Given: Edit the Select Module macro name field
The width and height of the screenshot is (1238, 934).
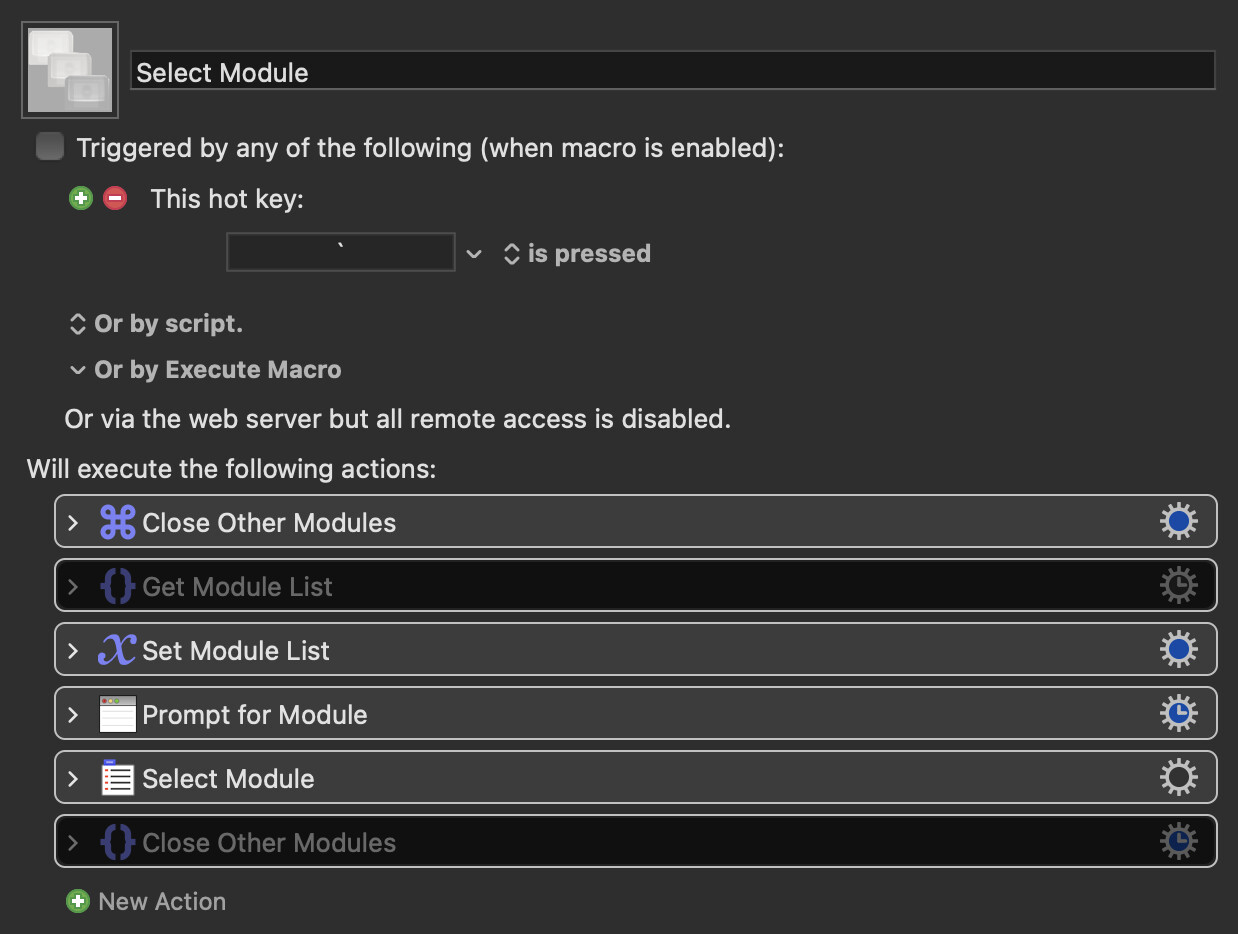Looking at the screenshot, I should tap(672, 72).
